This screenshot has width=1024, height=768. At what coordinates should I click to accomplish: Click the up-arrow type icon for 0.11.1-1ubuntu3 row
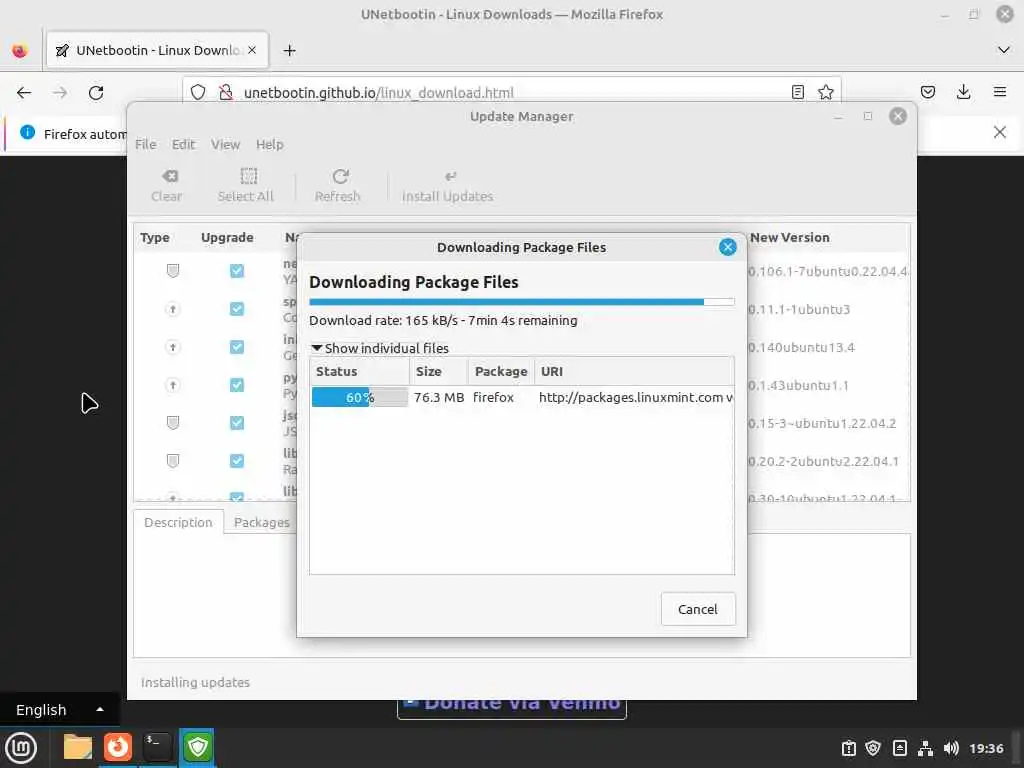[172, 309]
